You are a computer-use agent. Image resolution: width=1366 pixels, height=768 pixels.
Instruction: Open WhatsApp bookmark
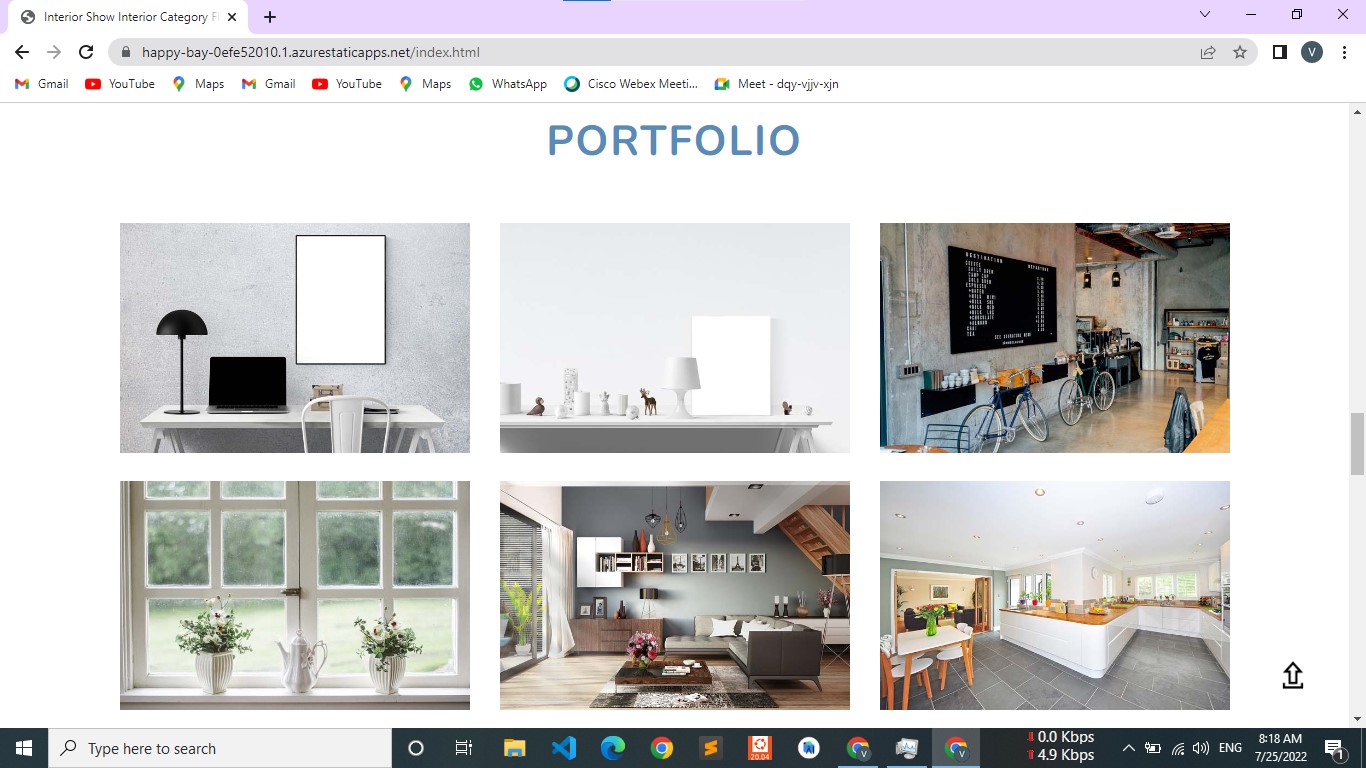coord(508,84)
